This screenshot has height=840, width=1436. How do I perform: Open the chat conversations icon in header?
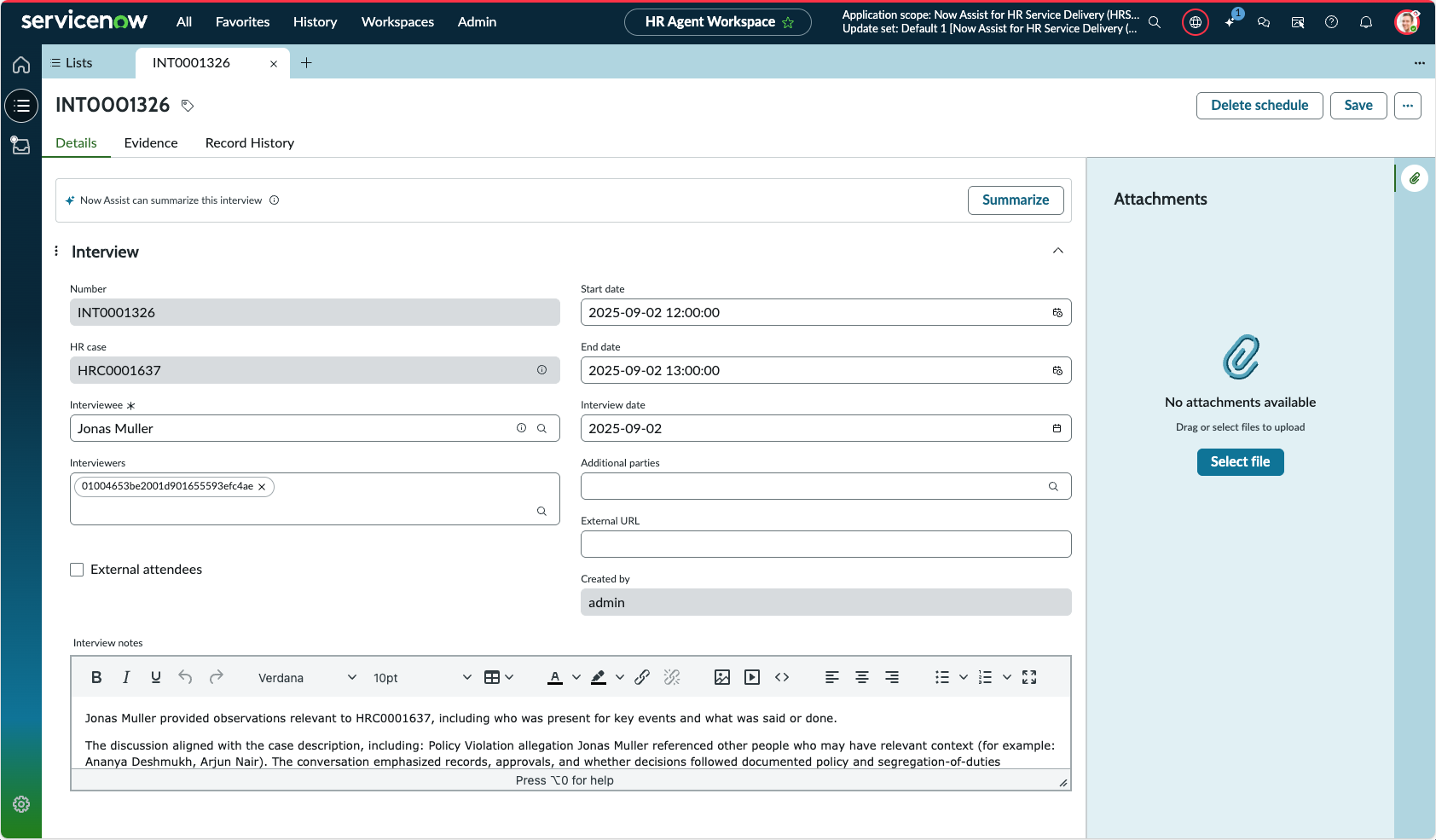coord(1264,22)
